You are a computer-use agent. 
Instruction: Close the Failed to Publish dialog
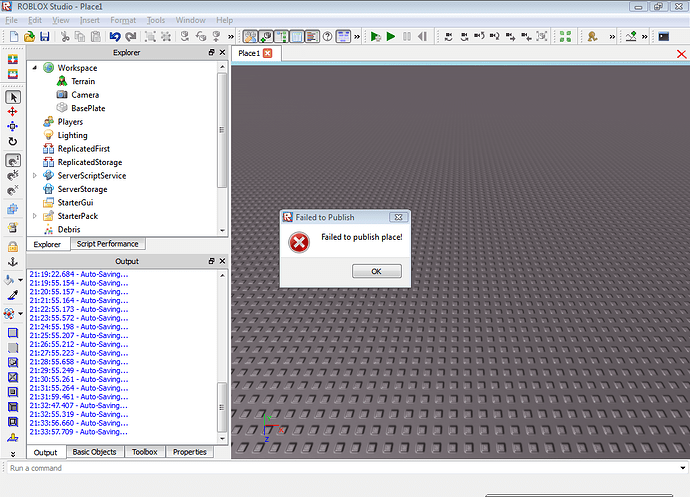[x=399, y=217]
